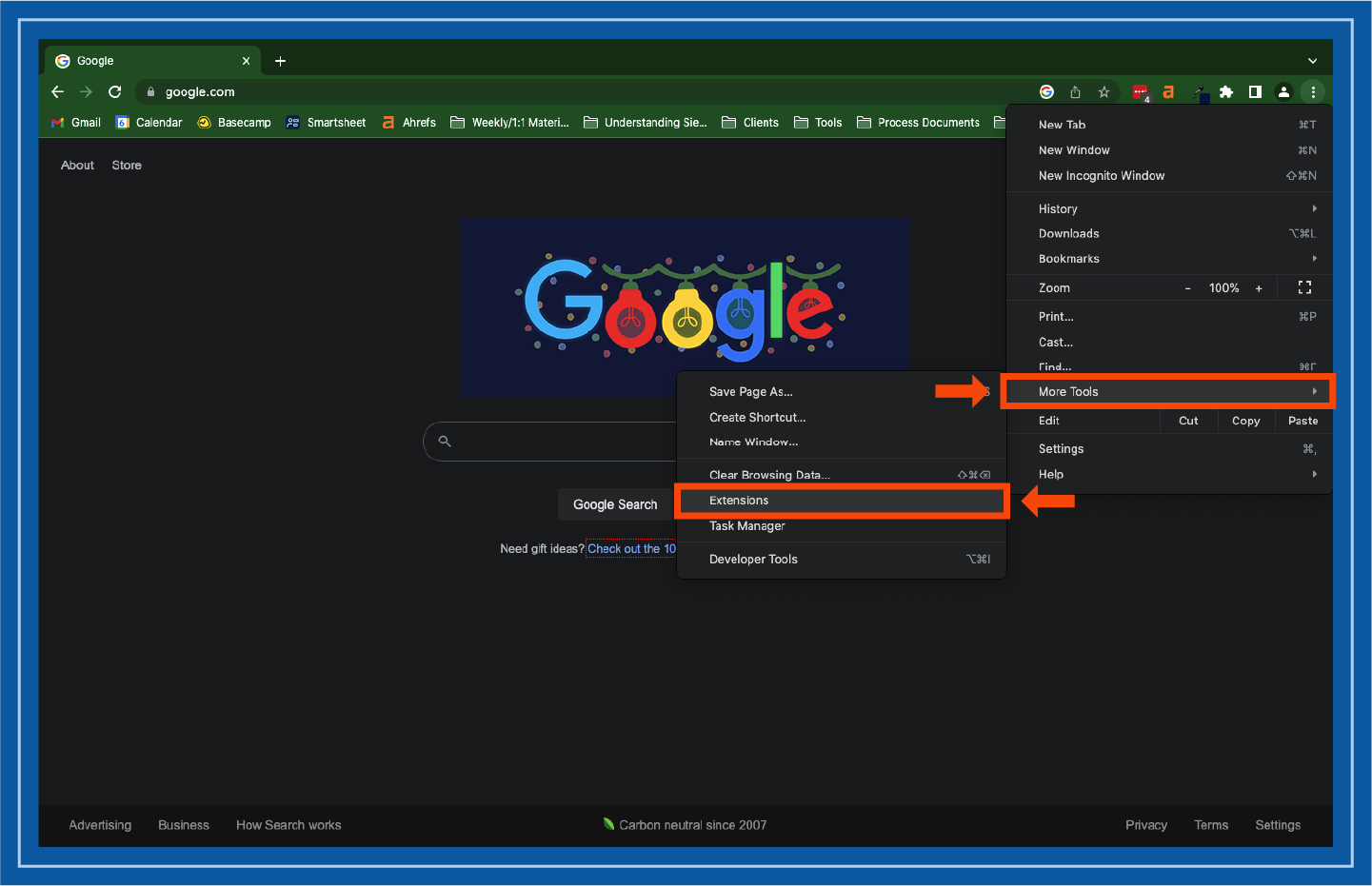Image resolution: width=1372 pixels, height=886 pixels.
Task: Open the Process Documents bookmark folder
Action: 918,123
